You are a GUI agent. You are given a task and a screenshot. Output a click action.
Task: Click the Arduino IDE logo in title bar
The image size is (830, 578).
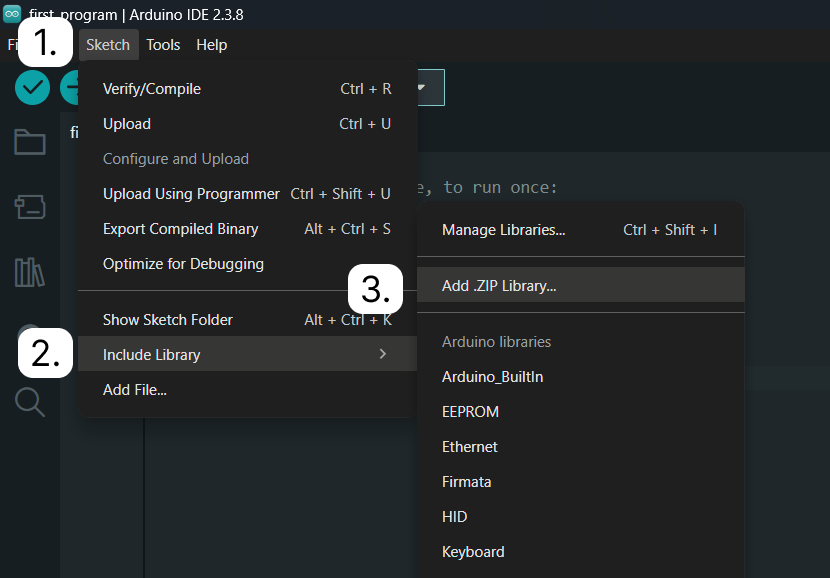click(x=12, y=14)
